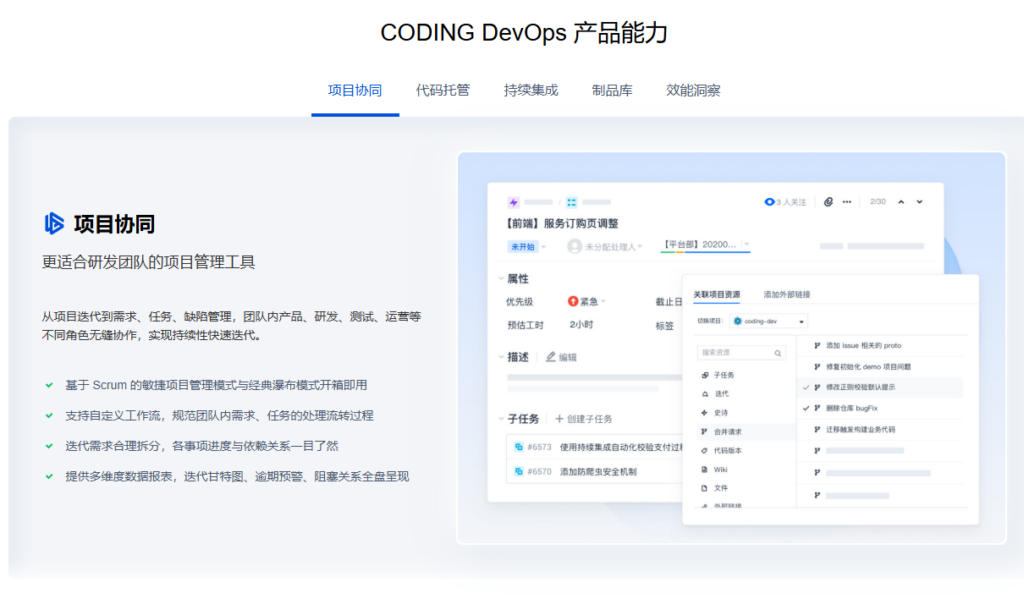Select 子任务 in the resource list
This screenshot has width=1024, height=610.
pos(724,375)
